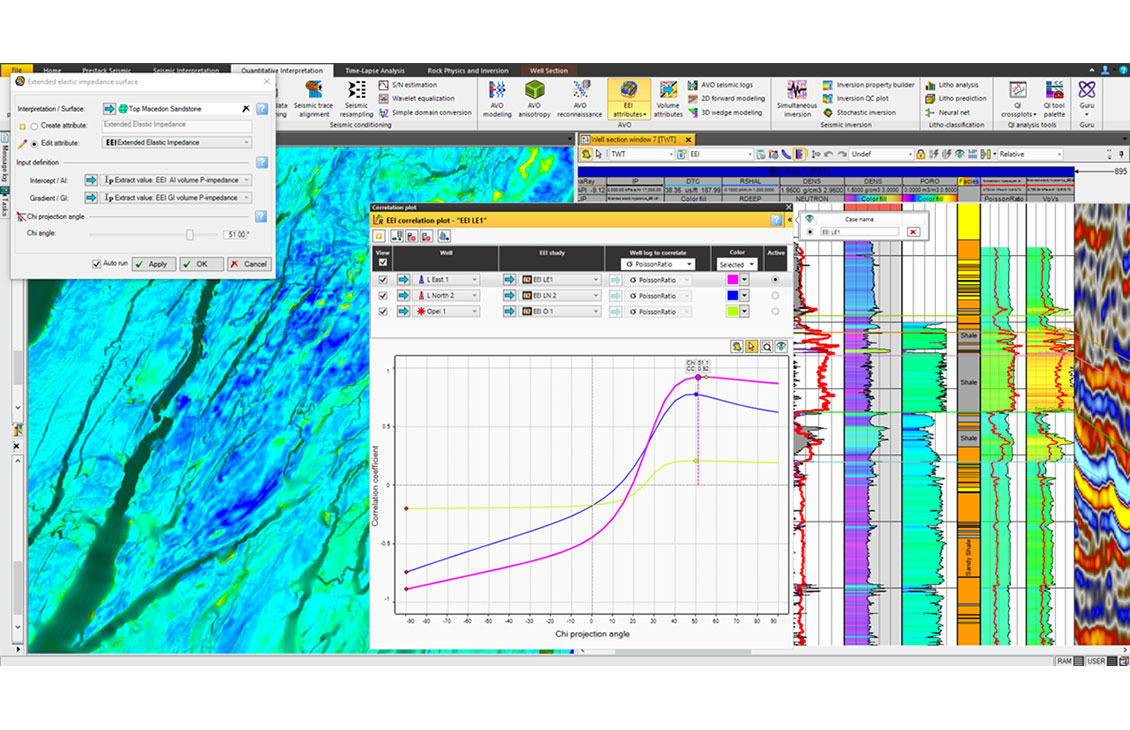Open the Well log to correlate dropdown

pos(690,263)
